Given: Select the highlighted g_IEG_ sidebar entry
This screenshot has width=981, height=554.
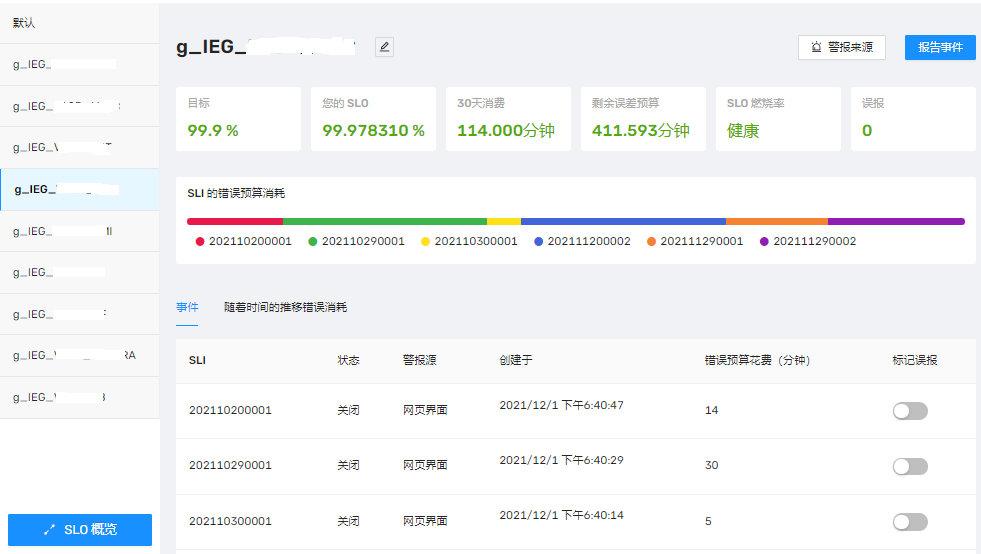Looking at the screenshot, I should pyautogui.click(x=79, y=189).
